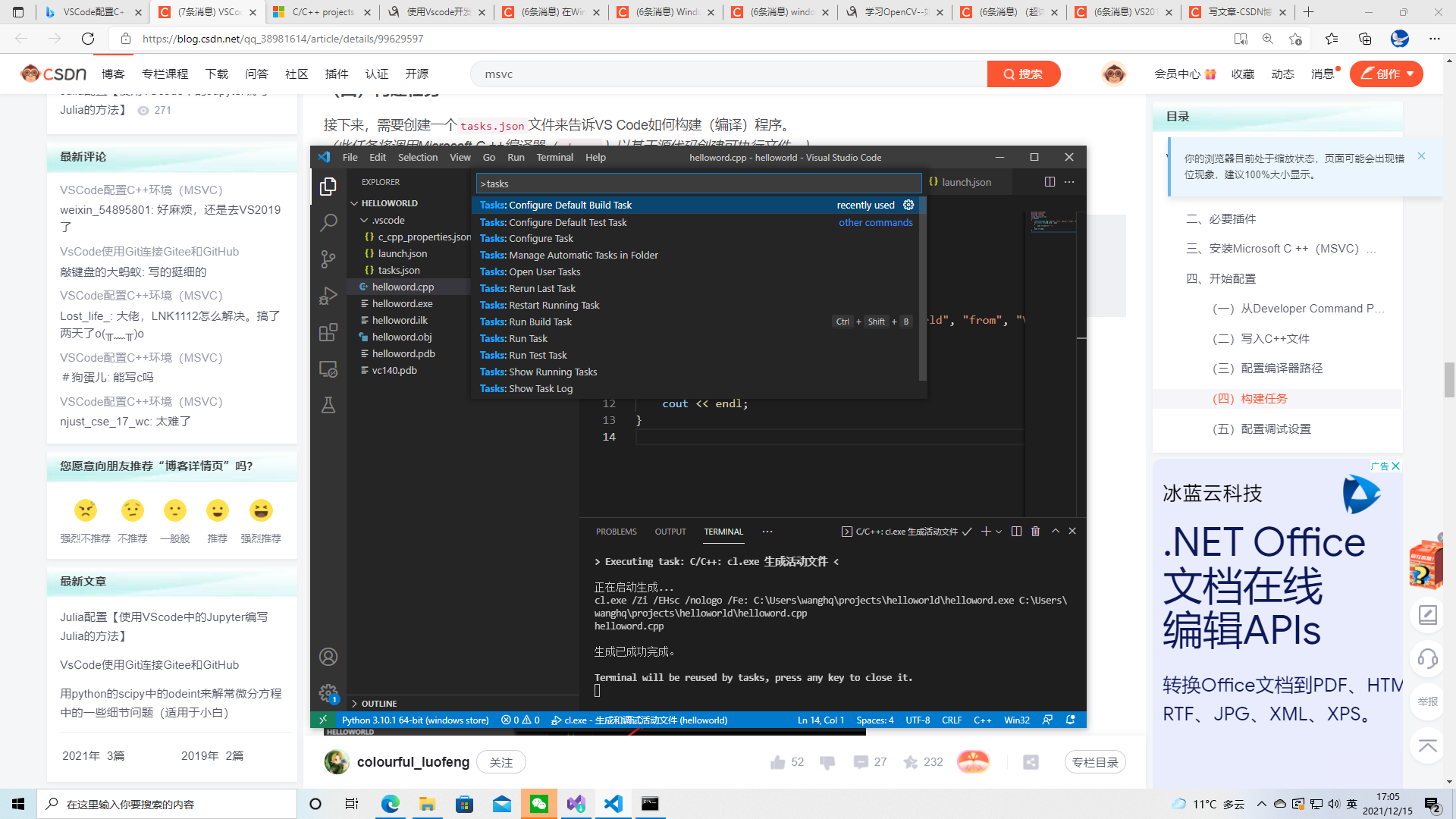Select the 不推荐 face rating
Image resolution: width=1456 pixels, height=819 pixels.
click(133, 510)
